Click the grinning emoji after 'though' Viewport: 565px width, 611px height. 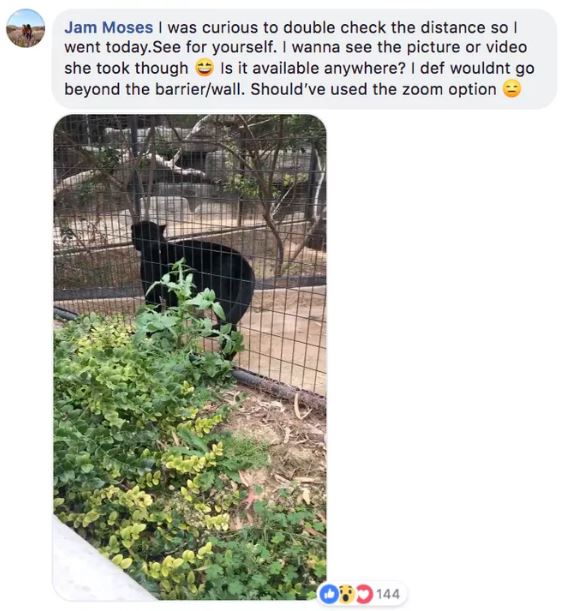[204, 69]
